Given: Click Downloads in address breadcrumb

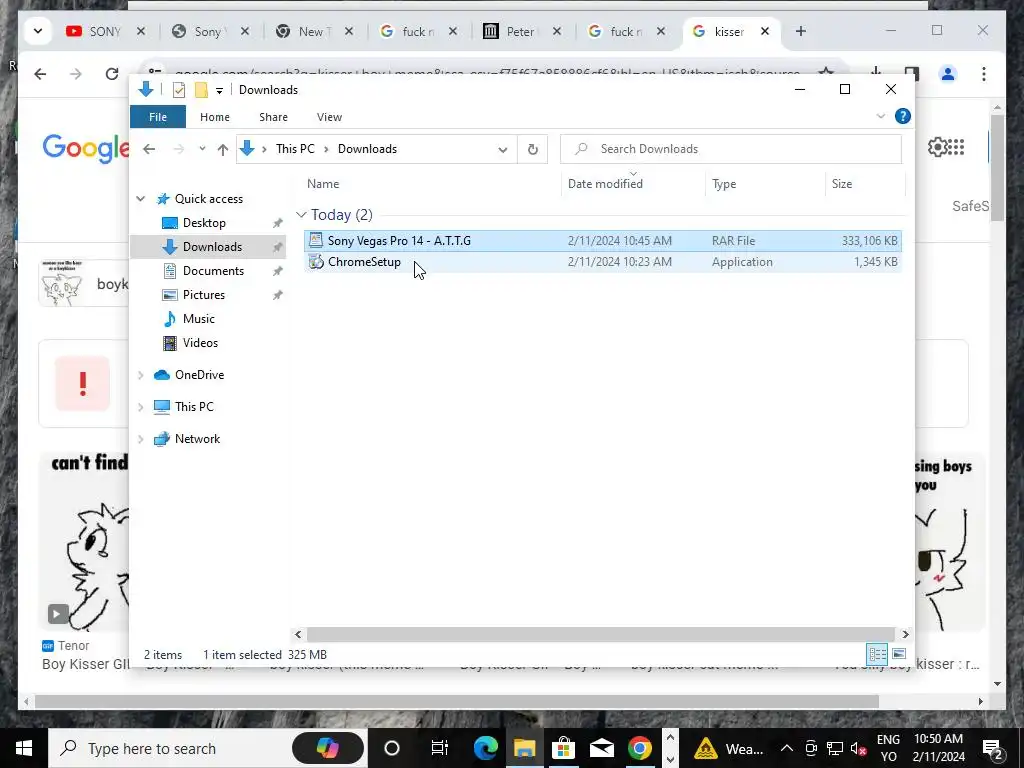Looking at the screenshot, I should coord(367,149).
